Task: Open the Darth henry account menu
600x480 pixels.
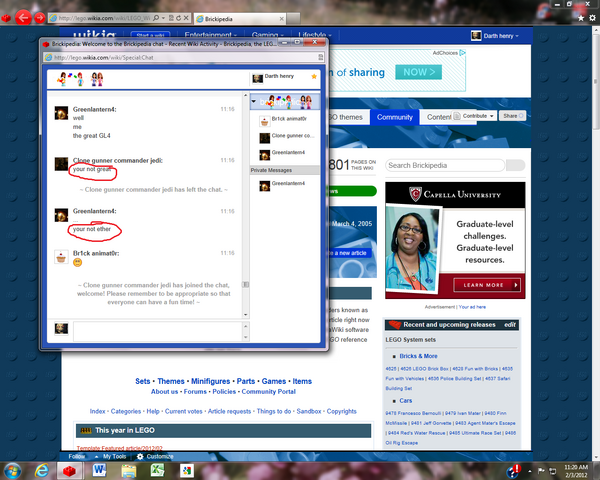Action: tap(495, 36)
